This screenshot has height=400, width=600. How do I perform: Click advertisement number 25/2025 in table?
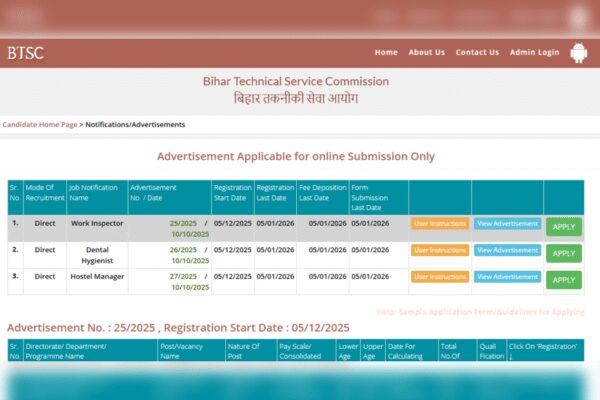tap(183, 223)
